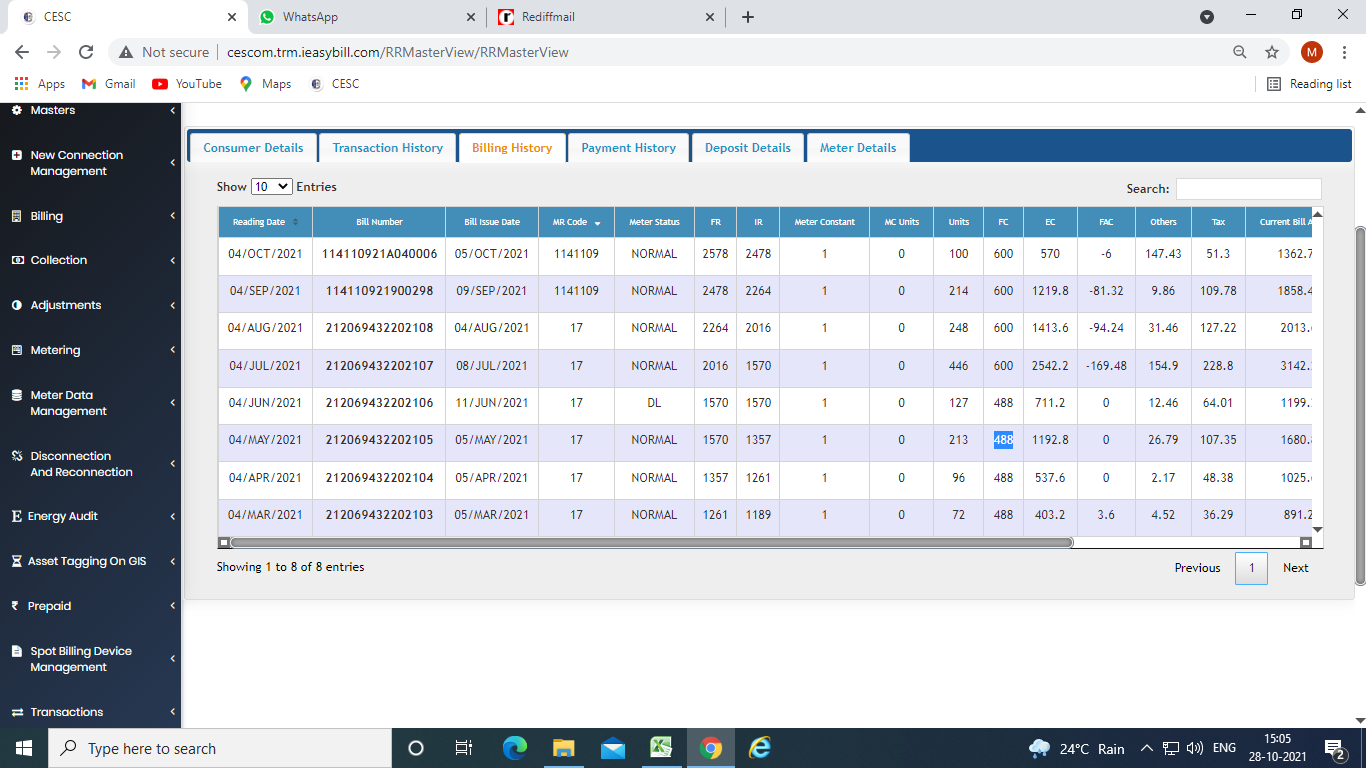
Task: Expand the Energy Audit chevron
Action: tap(172, 516)
